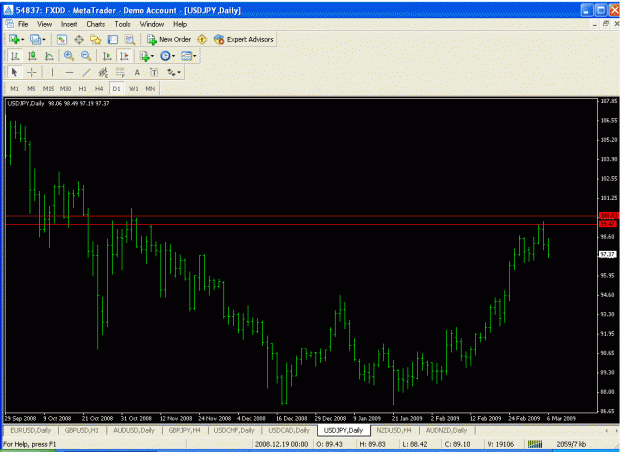Switch timeframe to M1

click(x=14, y=88)
